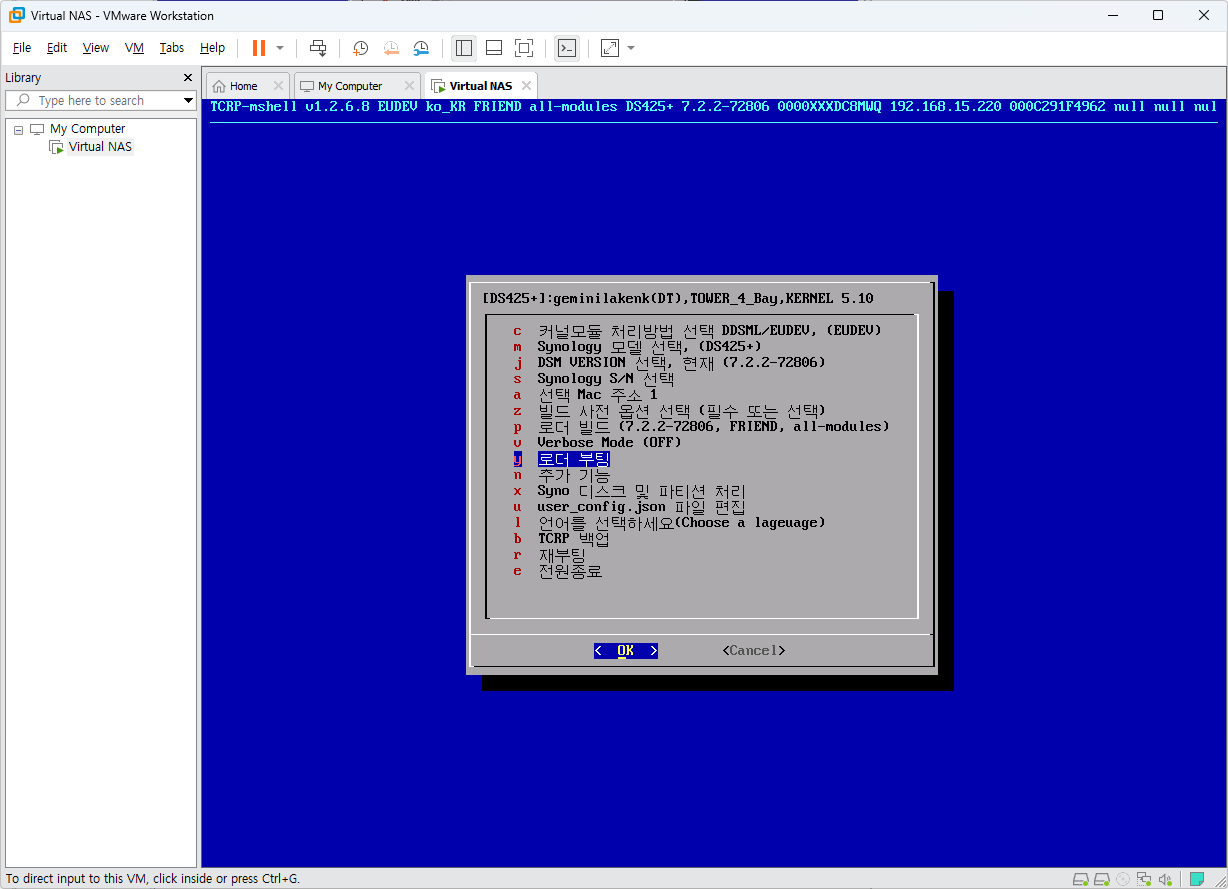Open the power options dropdown arrow beside pause
This screenshot has width=1228, height=889.
click(280, 48)
